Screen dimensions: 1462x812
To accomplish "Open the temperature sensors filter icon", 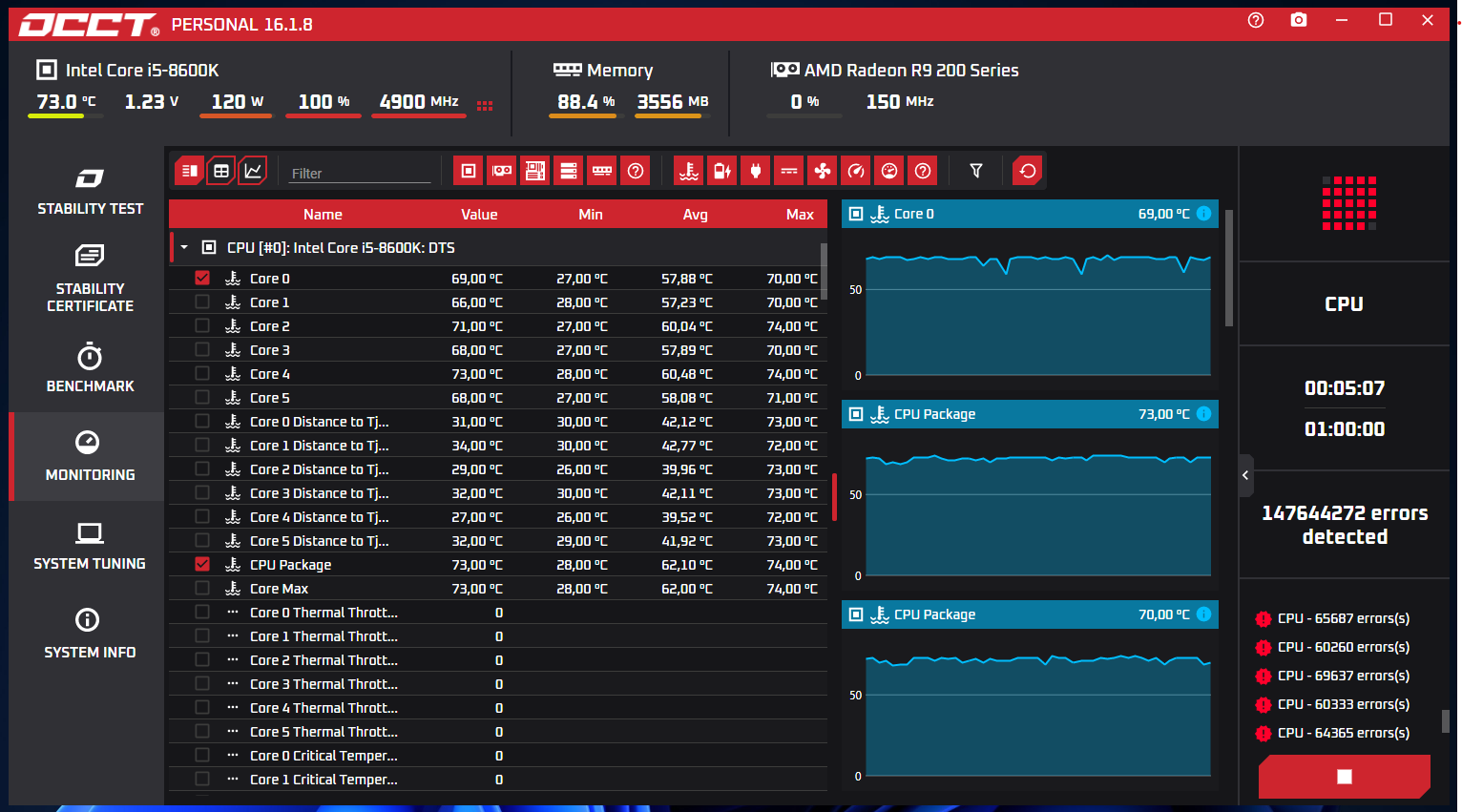I will (x=687, y=170).
